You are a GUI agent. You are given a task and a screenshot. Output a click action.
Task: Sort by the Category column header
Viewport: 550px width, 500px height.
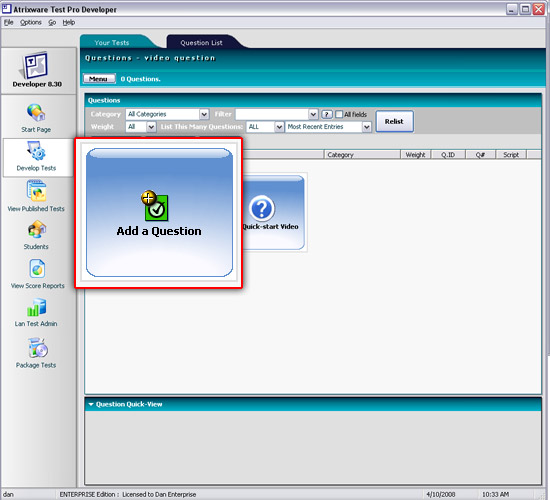(x=362, y=155)
